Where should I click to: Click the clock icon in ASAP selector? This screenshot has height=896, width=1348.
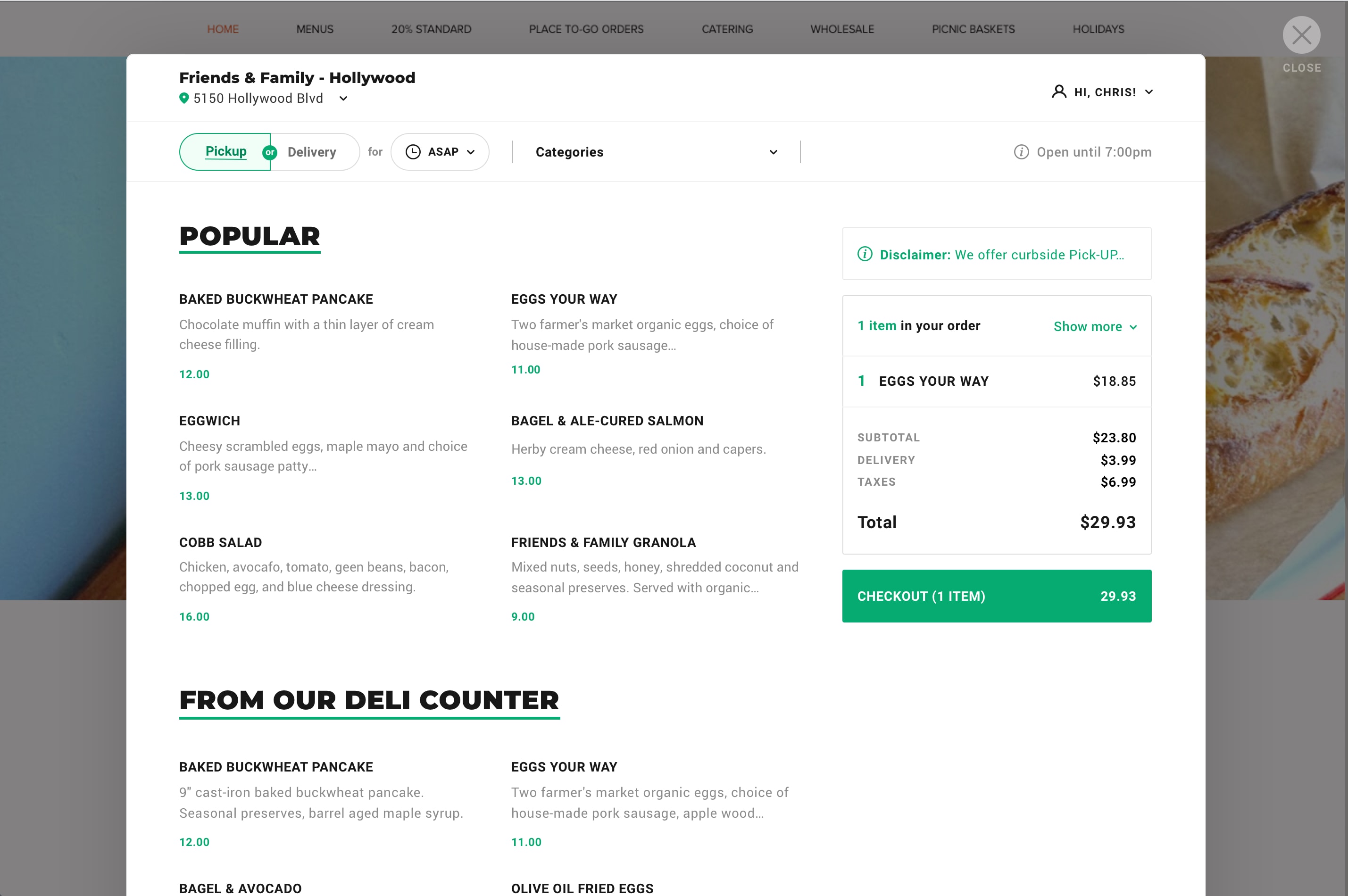[x=413, y=151]
